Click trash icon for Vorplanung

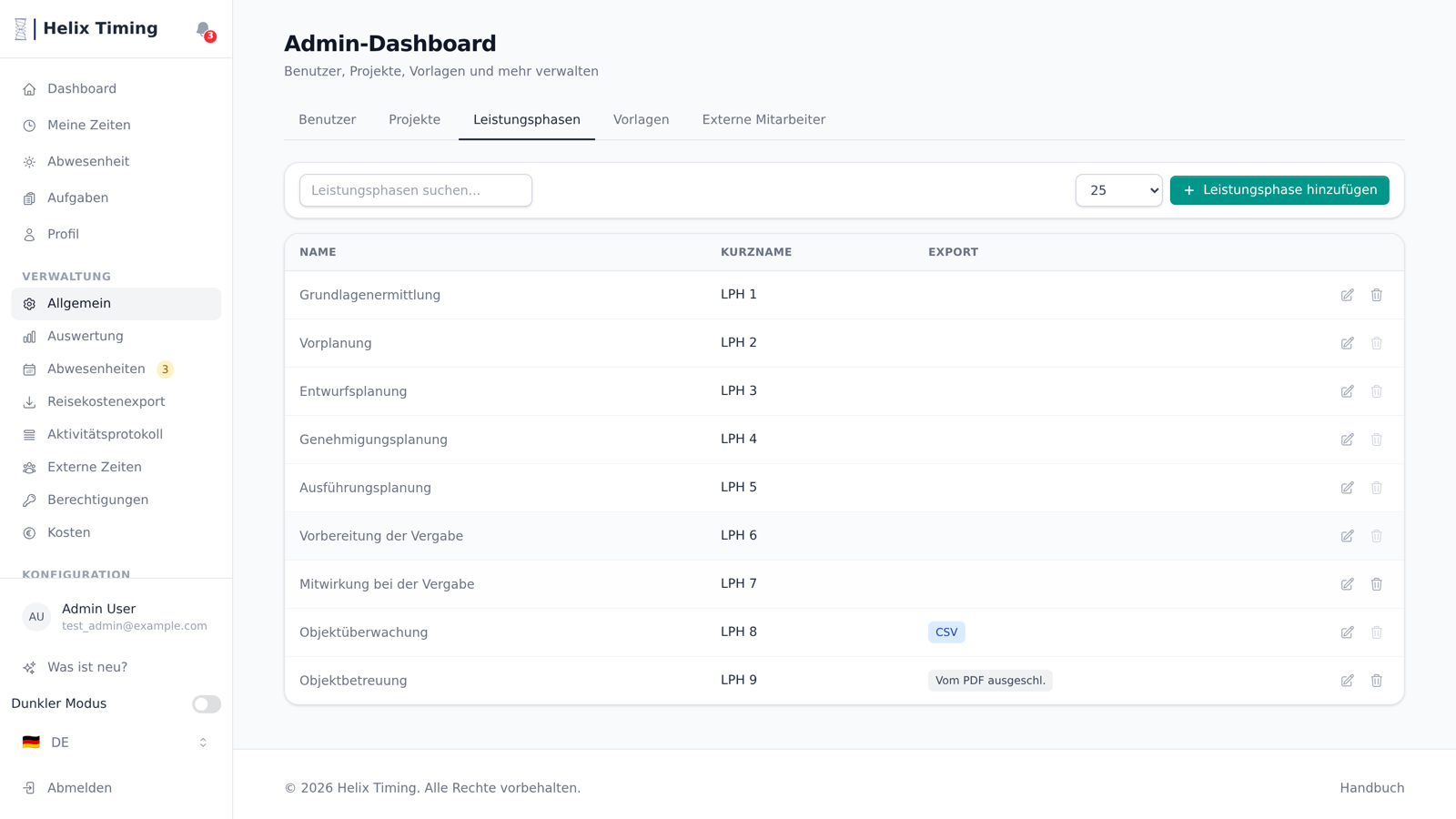(x=1376, y=343)
